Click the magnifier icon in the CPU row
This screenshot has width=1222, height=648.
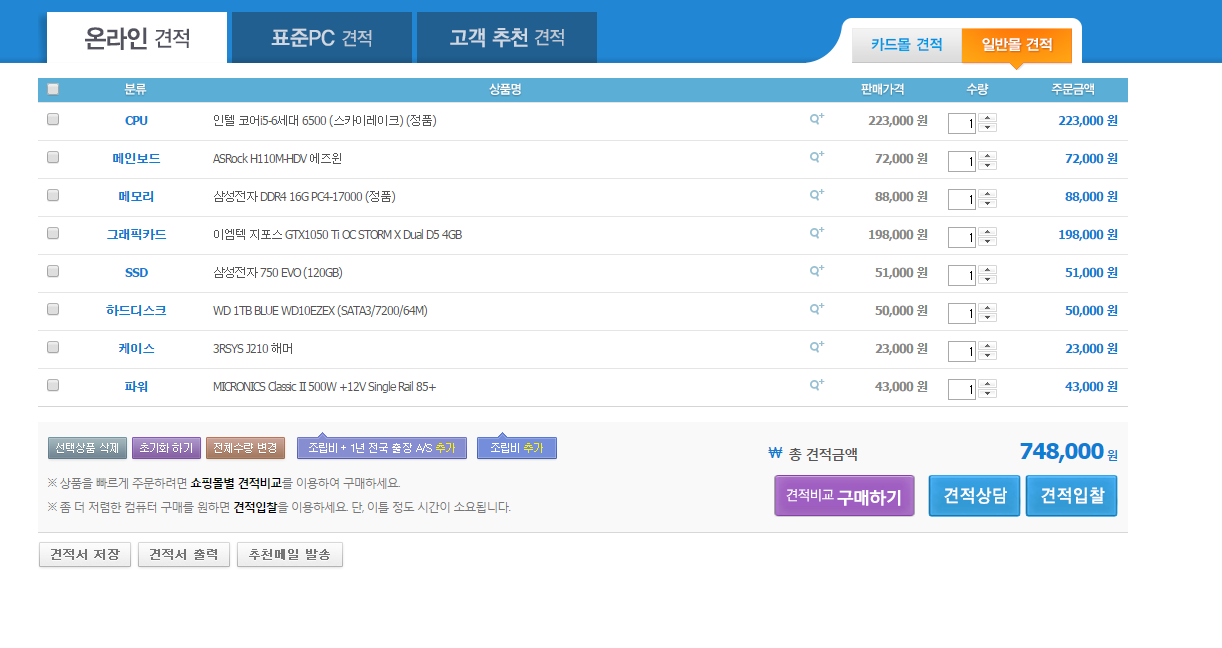[816, 119]
